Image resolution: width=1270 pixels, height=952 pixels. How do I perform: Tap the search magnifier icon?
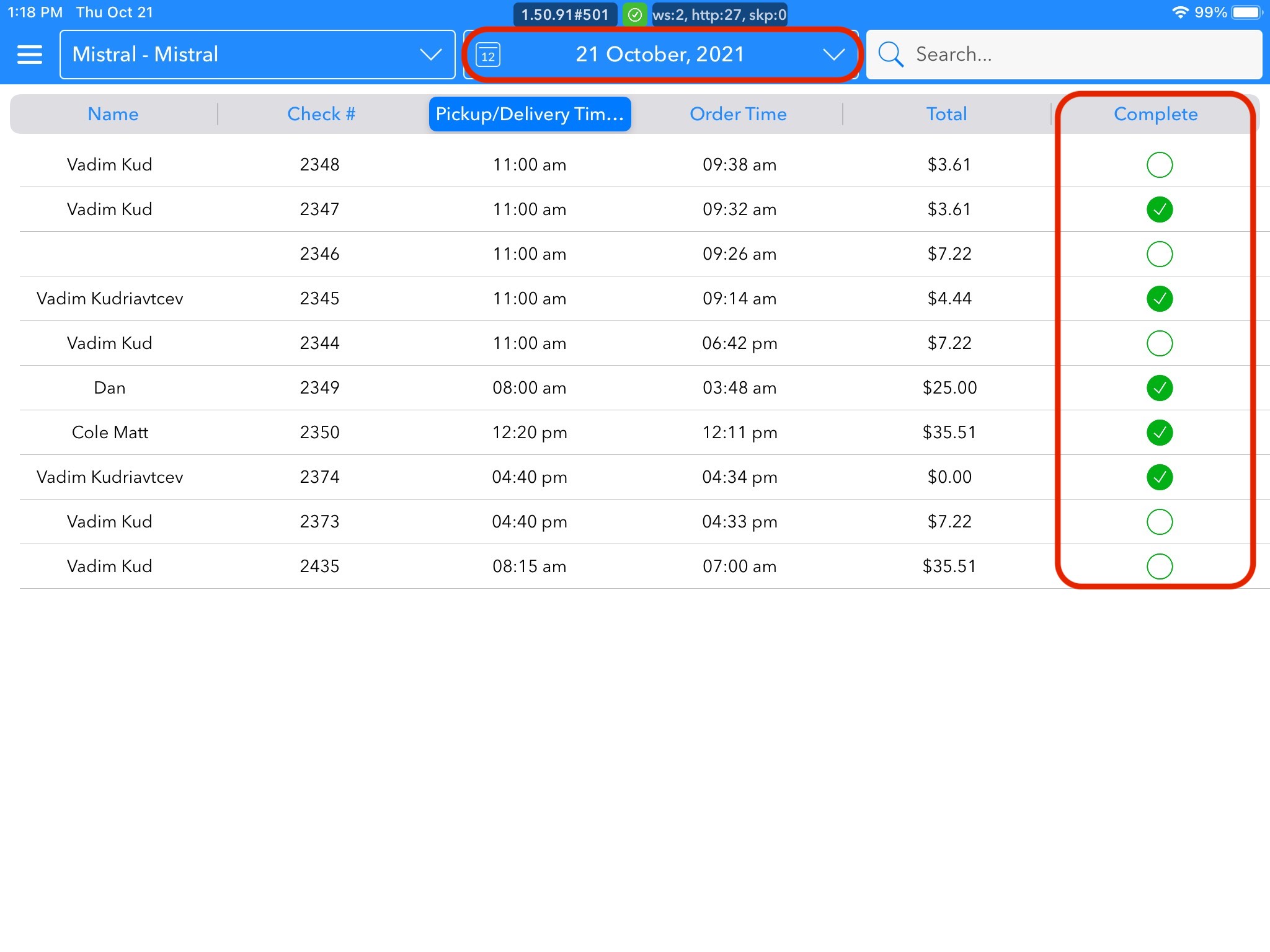(x=890, y=55)
